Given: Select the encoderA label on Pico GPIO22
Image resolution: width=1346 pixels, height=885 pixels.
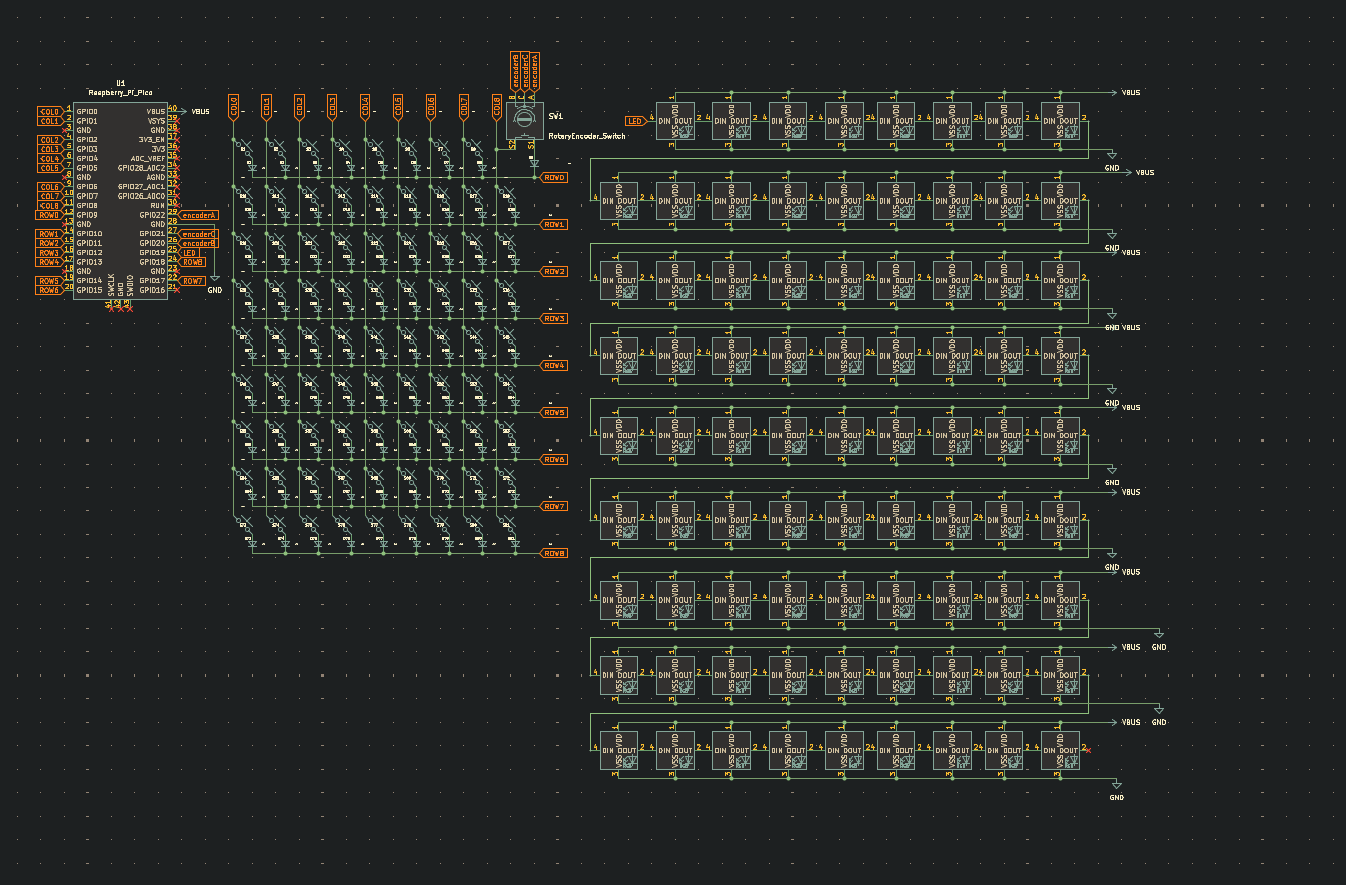Looking at the screenshot, I should pyautogui.click(x=200, y=215).
